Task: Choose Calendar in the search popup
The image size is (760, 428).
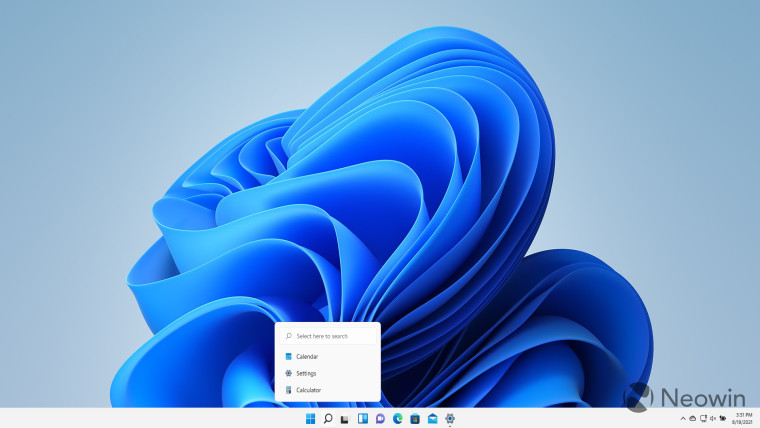Action: (328, 356)
